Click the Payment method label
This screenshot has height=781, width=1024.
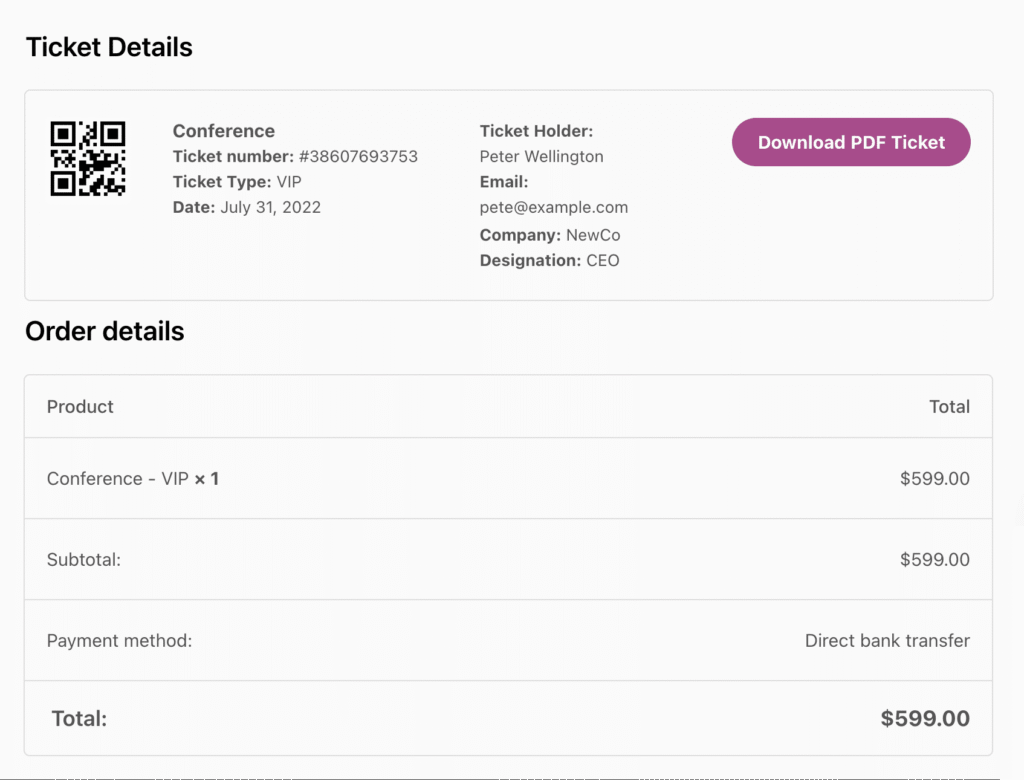coord(119,641)
